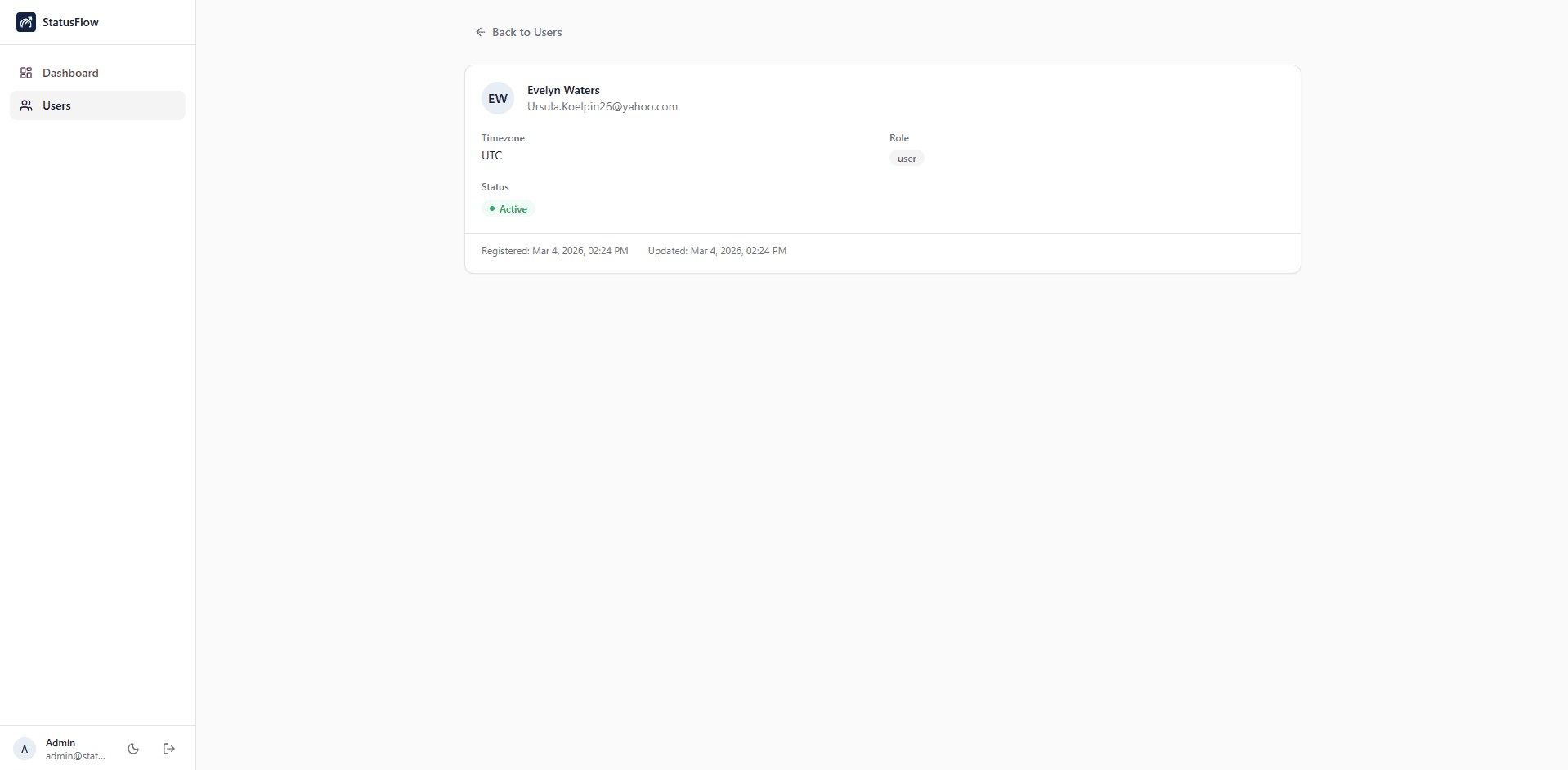Click the green dot inside the Active badge
This screenshot has width=1568, height=770.
coord(494,208)
